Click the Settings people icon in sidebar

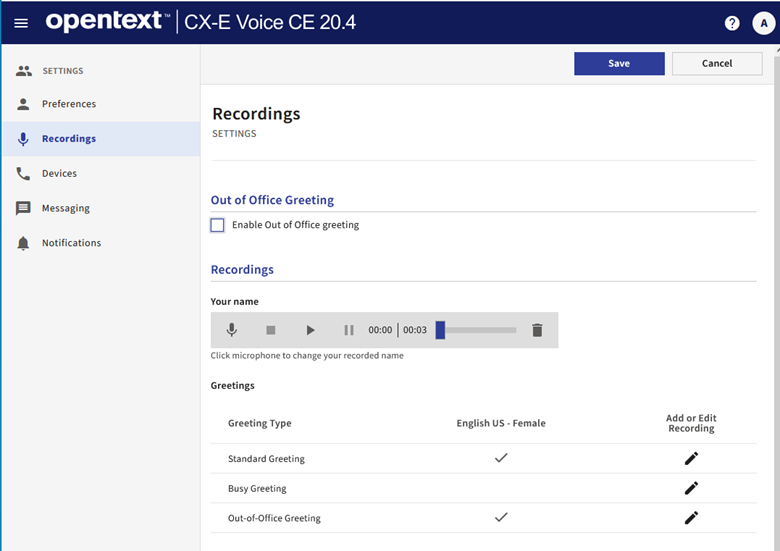[23, 71]
